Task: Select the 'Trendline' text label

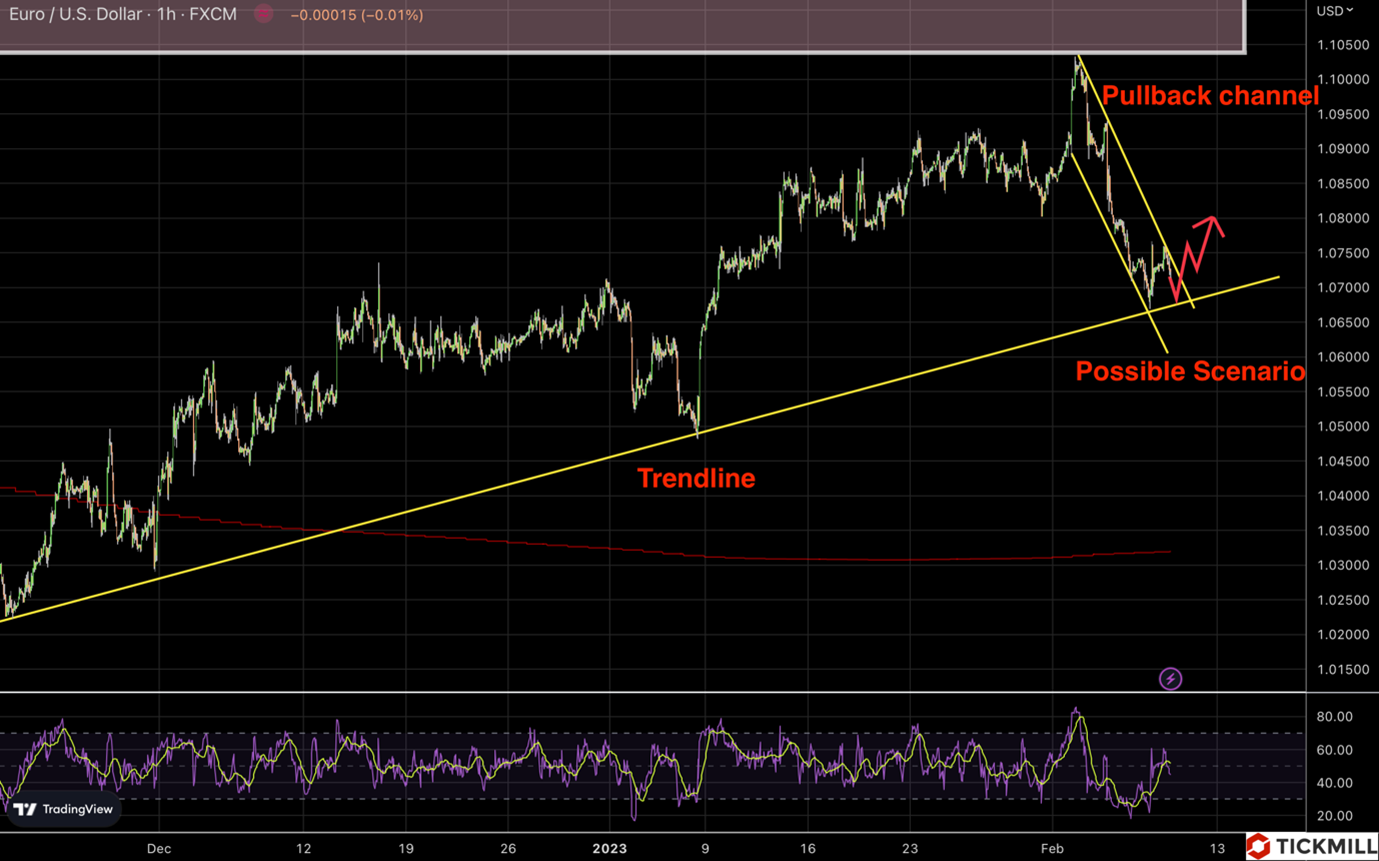Action: pyautogui.click(x=696, y=479)
